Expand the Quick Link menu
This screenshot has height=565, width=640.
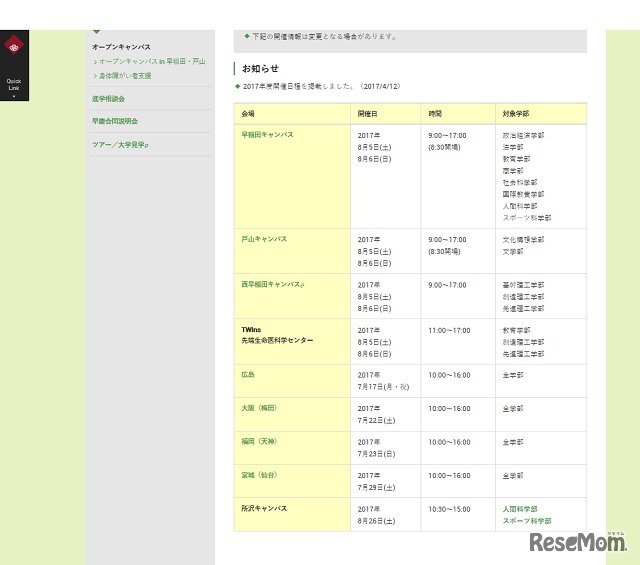tap(14, 87)
